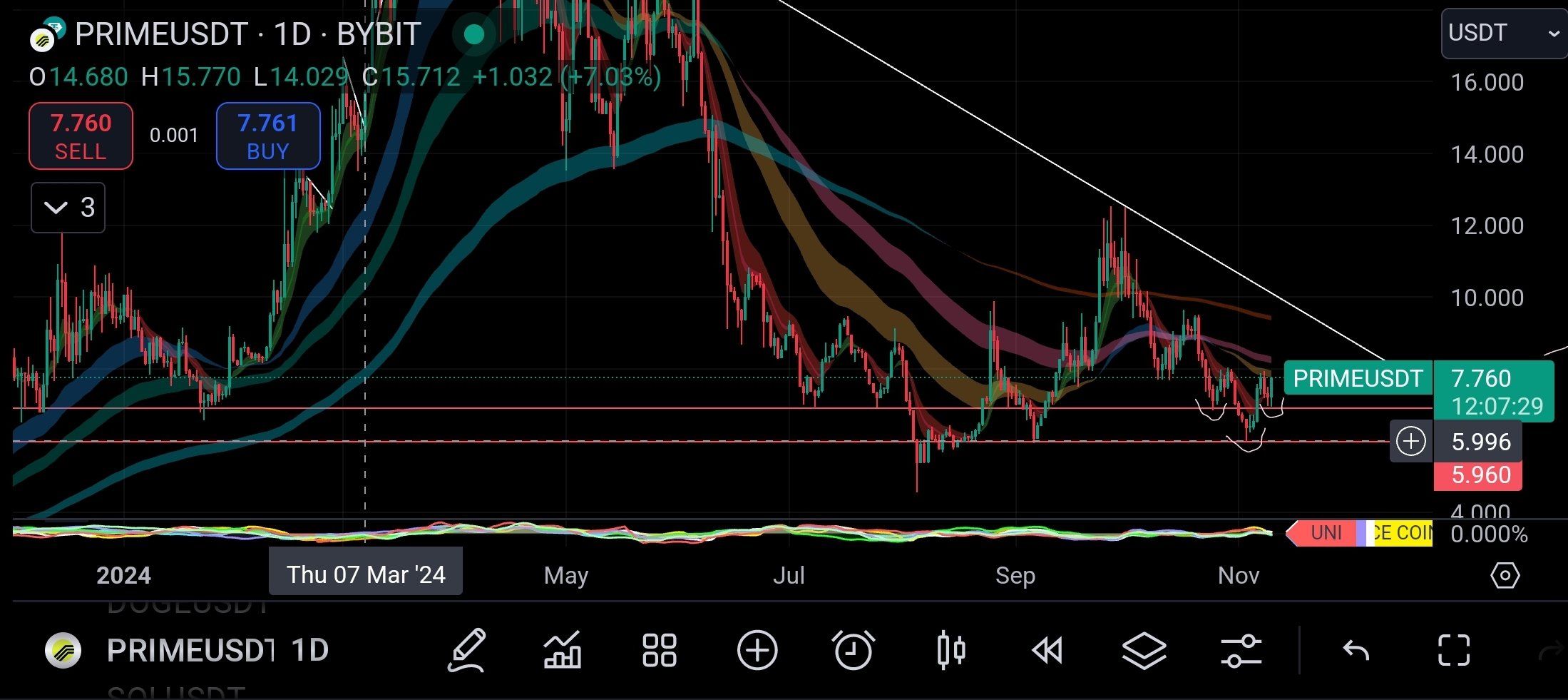This screenshot has height=700, width=1568.
Task: Open the four-squares layout grid icon
Action: point(660,650)
